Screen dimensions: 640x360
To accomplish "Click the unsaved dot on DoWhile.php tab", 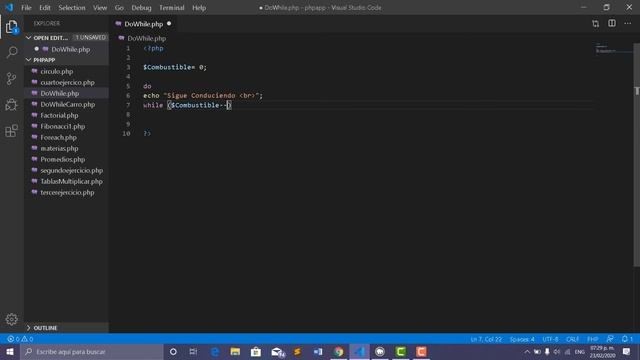I will (x=169, y=24).
